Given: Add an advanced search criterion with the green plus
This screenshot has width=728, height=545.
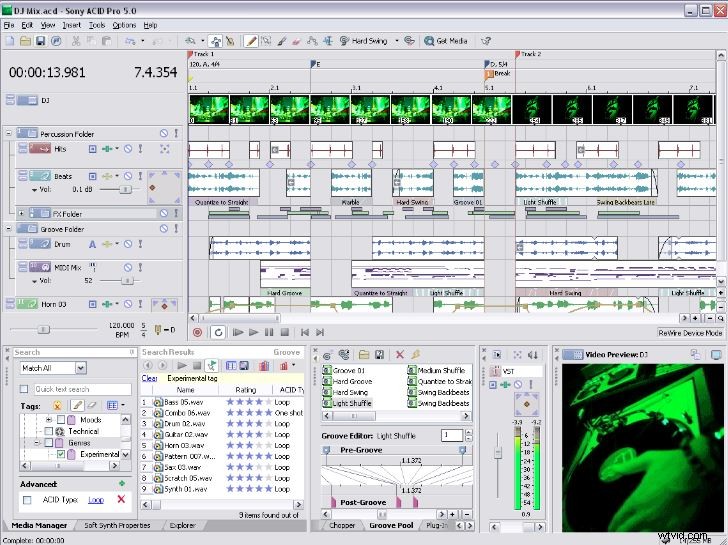Looking at the screenshot, I should pos(122,483).
